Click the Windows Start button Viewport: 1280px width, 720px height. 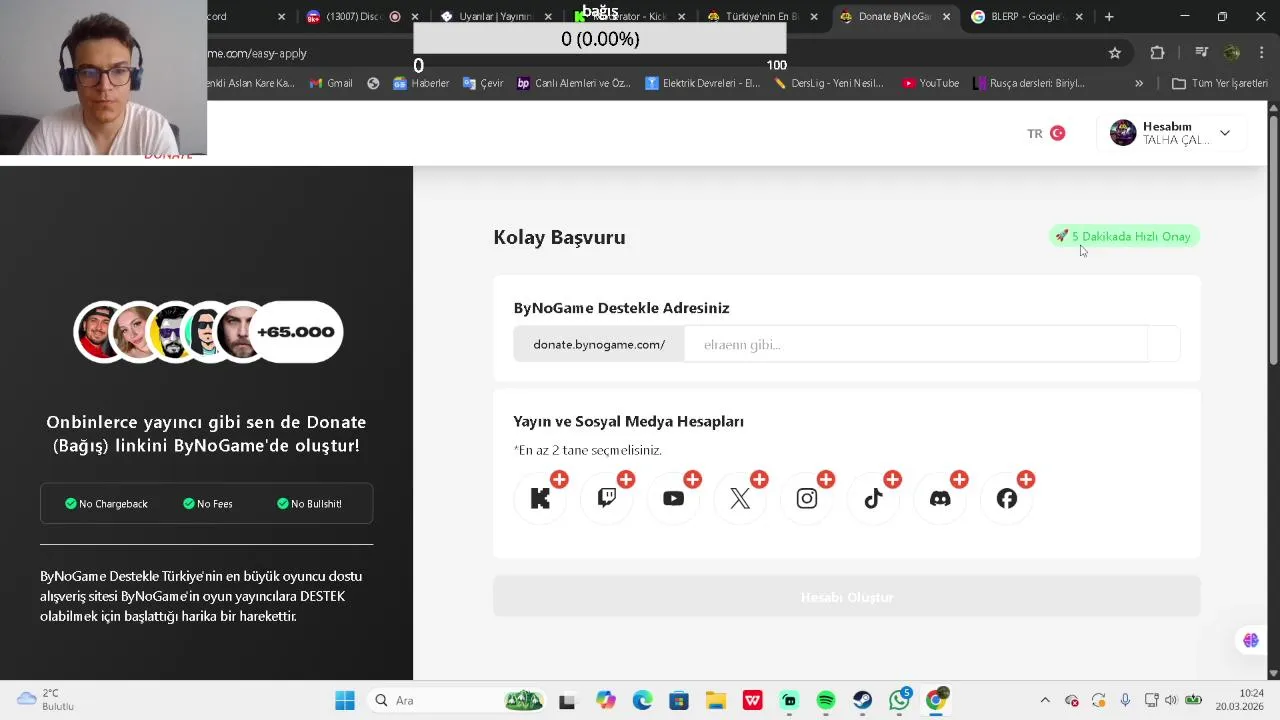click(x=345, y=700)
